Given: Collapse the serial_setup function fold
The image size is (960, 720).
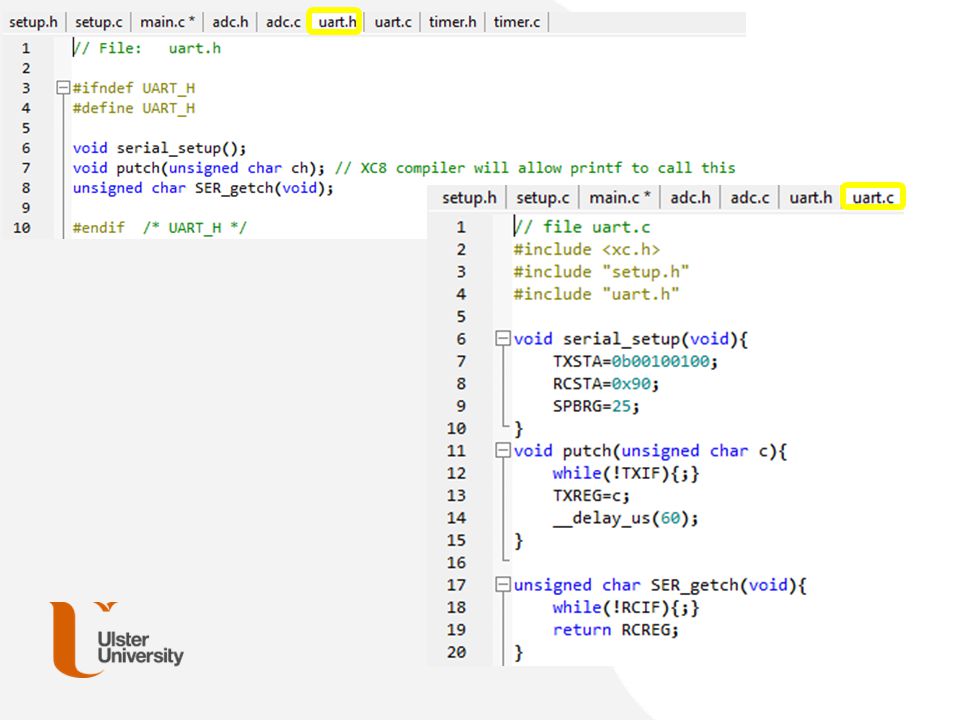Looking at the screenshot, I should pos(503,339).
